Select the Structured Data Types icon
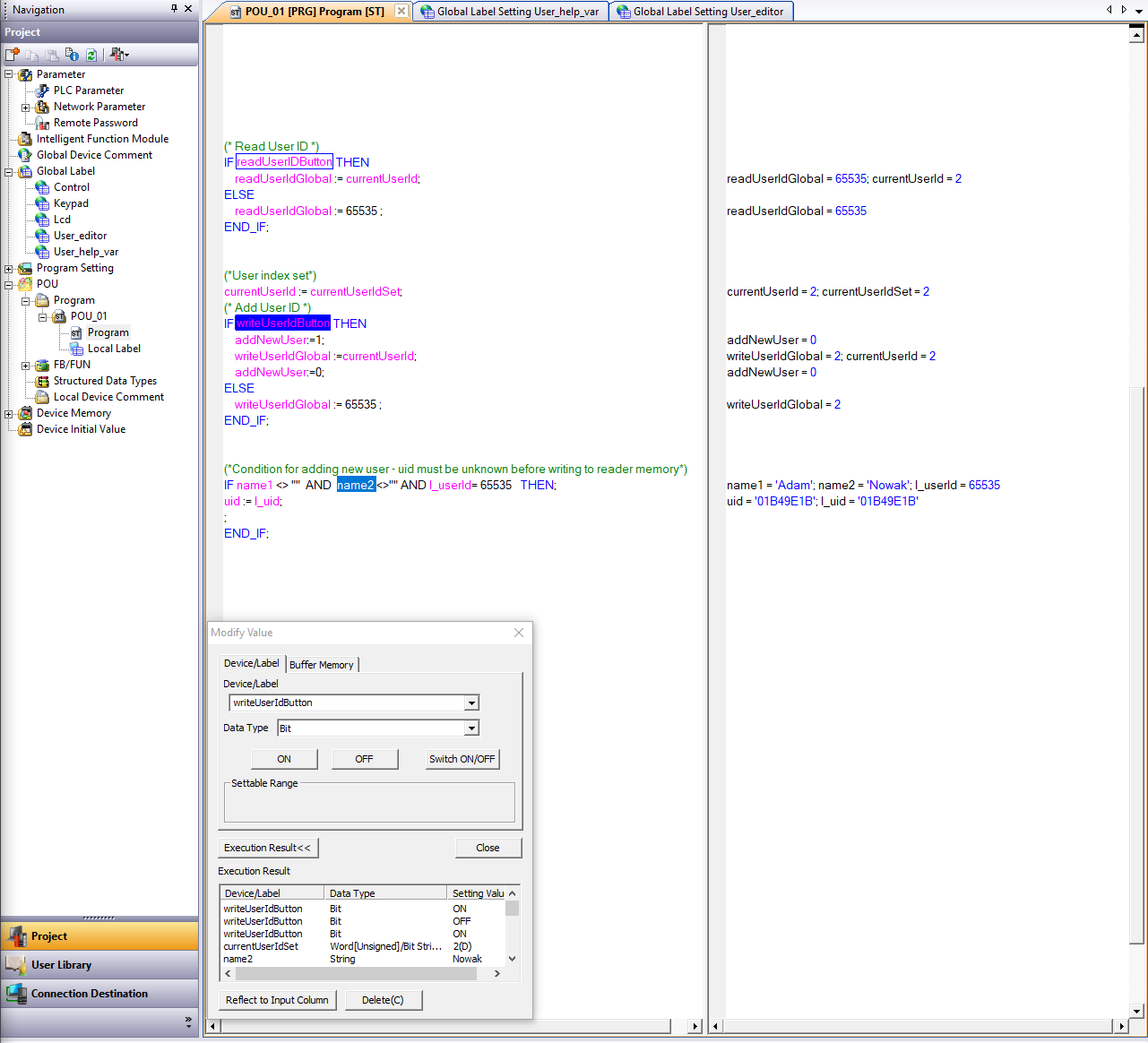 click(42, 381)
